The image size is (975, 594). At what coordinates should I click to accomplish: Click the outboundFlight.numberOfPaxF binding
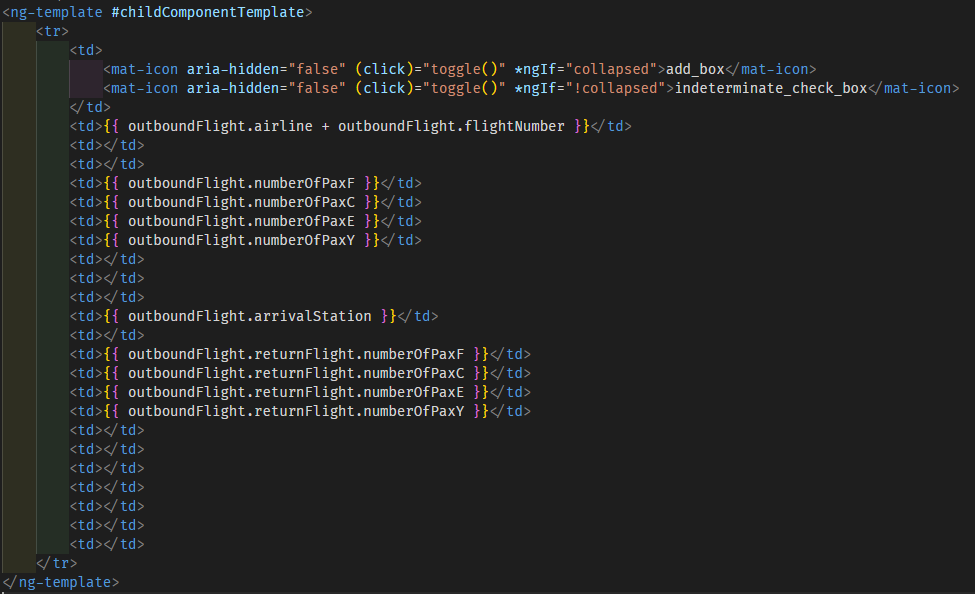pyautogui.click(x=243, y=182)
